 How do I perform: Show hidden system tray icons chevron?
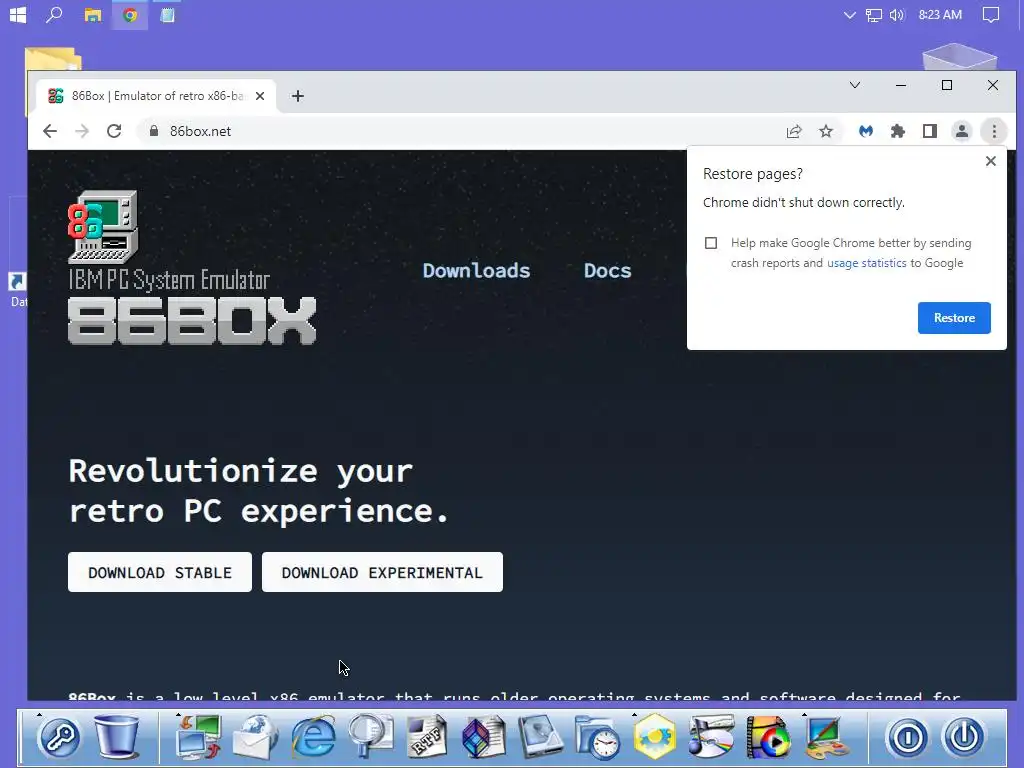click(849, 15)
